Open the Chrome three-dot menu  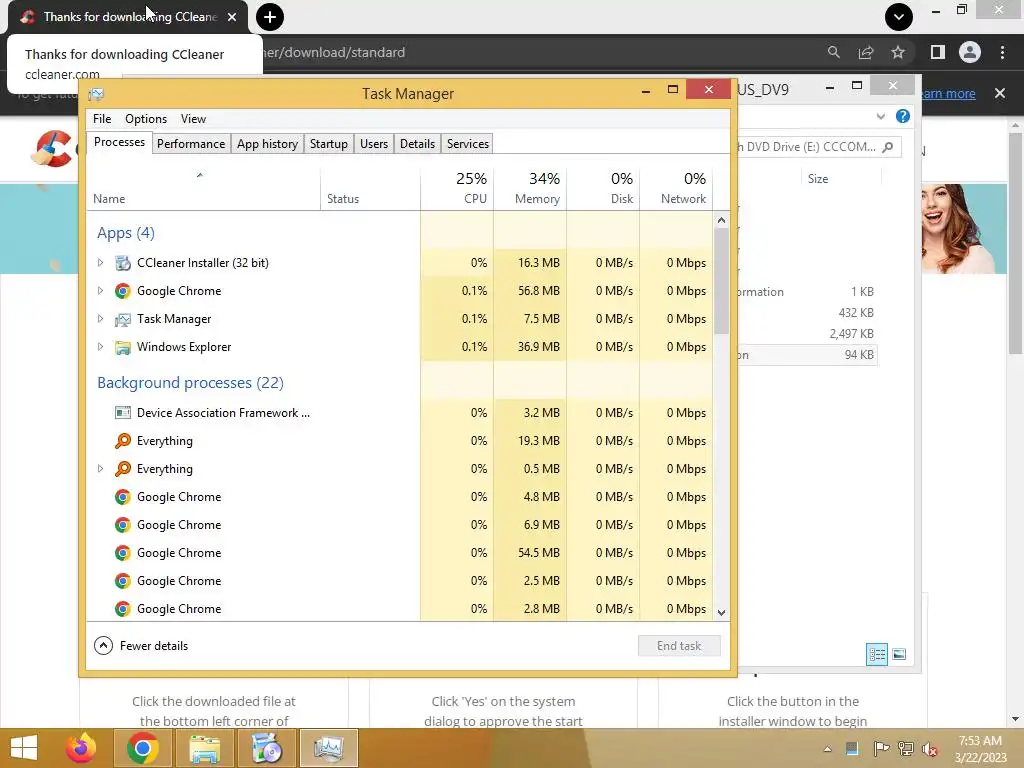(1002, 52)
